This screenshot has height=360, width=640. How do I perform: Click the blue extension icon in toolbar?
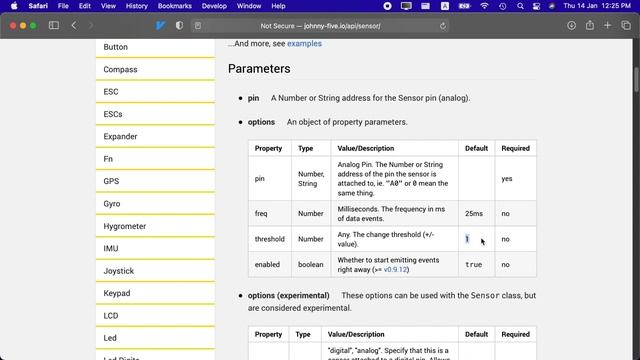pyautogui.click(x=160, y=25)
